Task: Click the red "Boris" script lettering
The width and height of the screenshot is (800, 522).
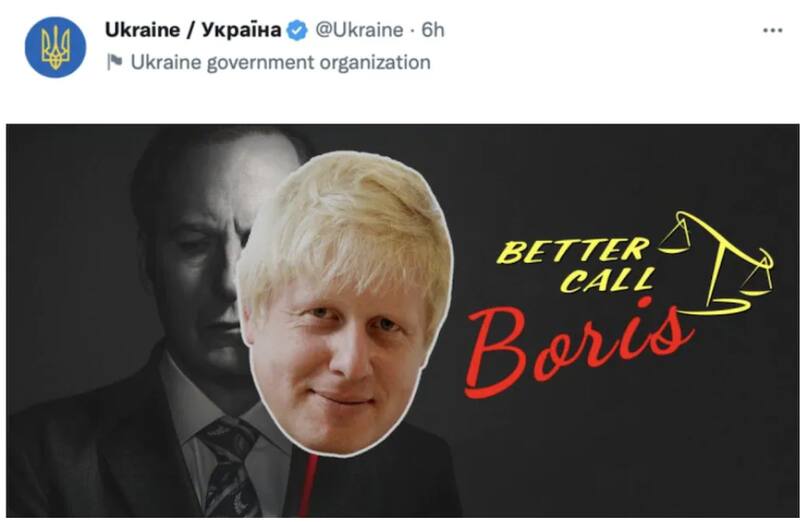Action: tap(579, 347)
